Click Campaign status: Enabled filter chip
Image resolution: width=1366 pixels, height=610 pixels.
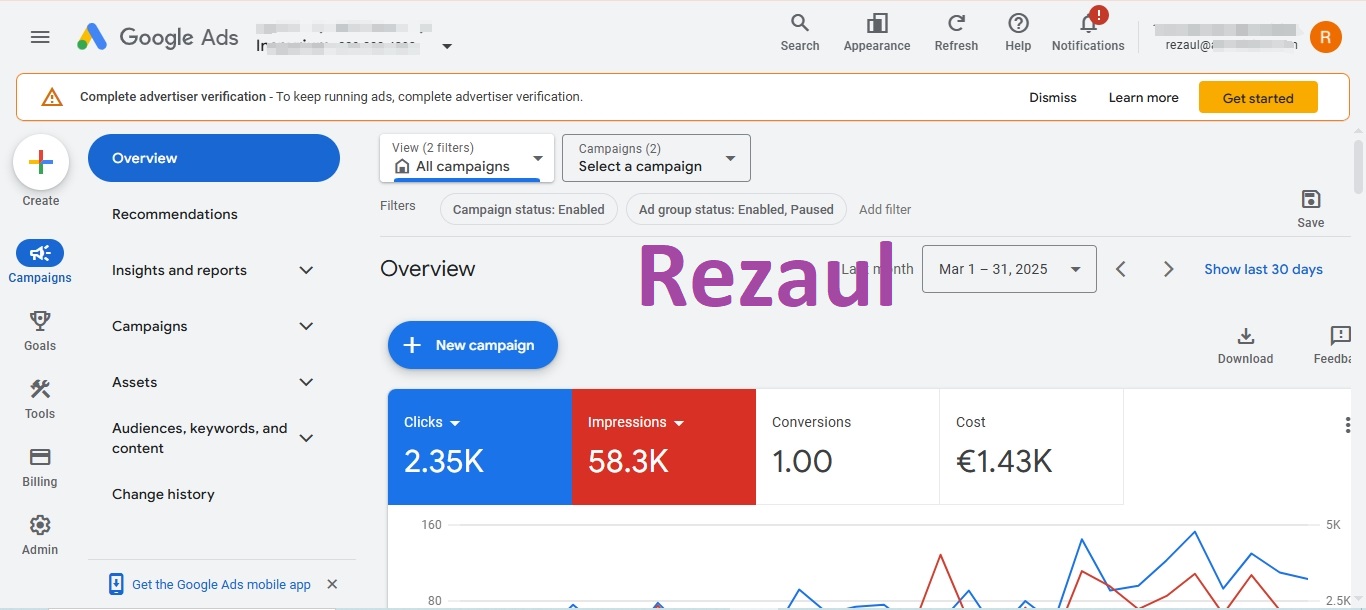point(529,209)
